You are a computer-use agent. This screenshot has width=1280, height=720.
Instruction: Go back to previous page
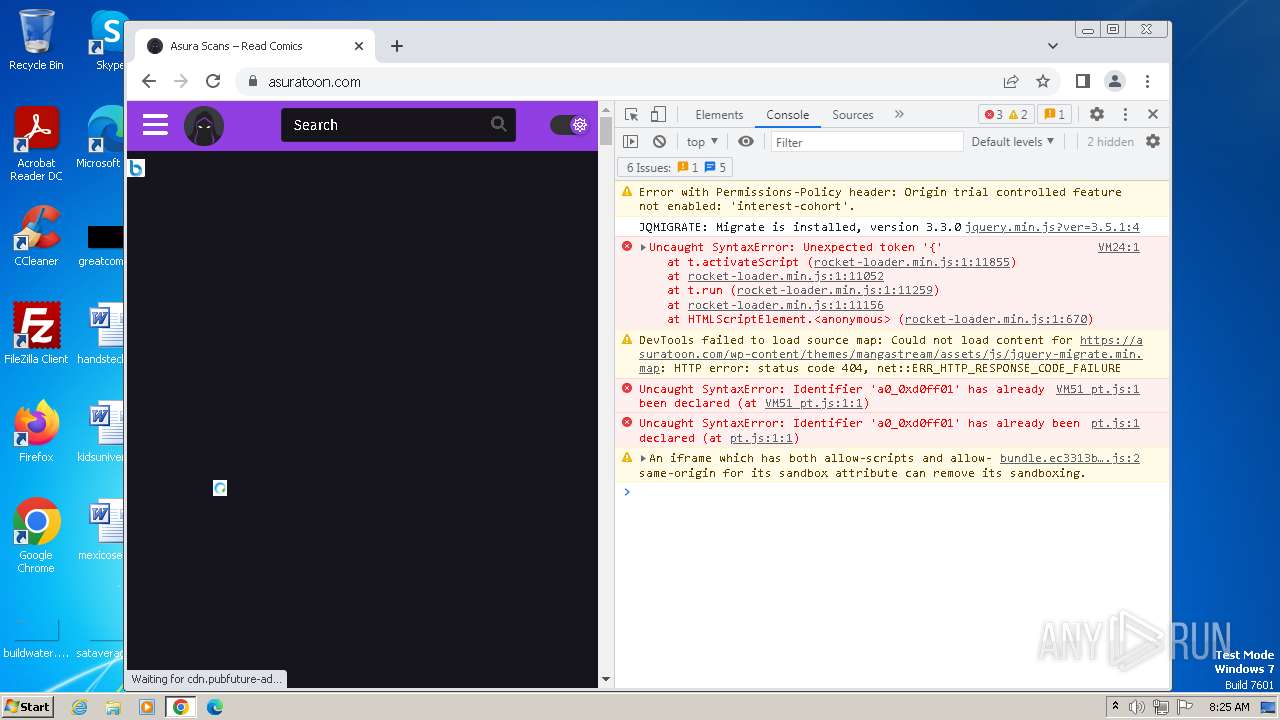[x=149, y=81]
